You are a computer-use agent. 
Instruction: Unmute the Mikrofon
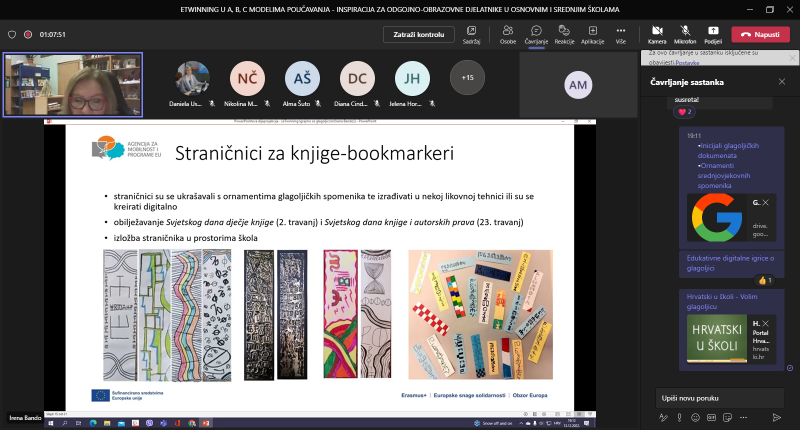point(685,31)
